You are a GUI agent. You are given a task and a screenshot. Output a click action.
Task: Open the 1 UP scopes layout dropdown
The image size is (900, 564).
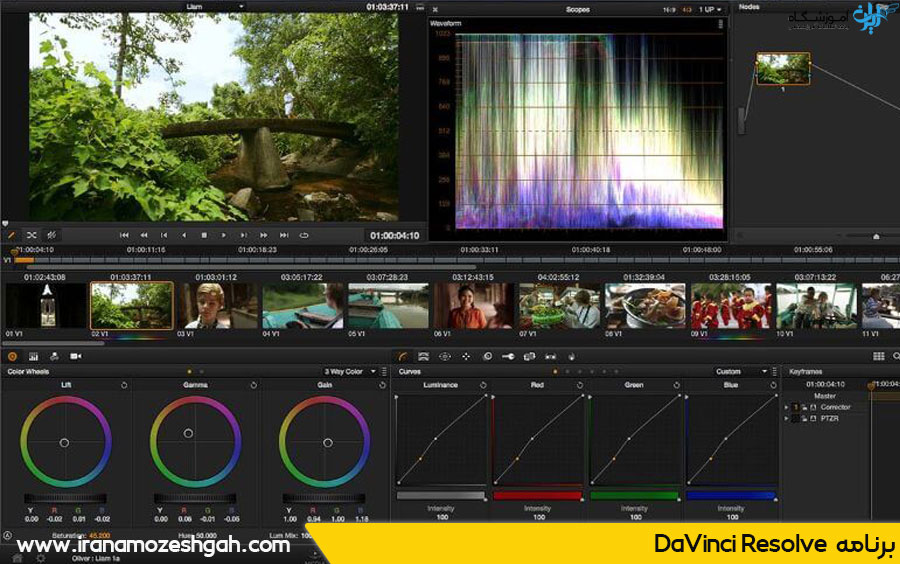point(710,10)
